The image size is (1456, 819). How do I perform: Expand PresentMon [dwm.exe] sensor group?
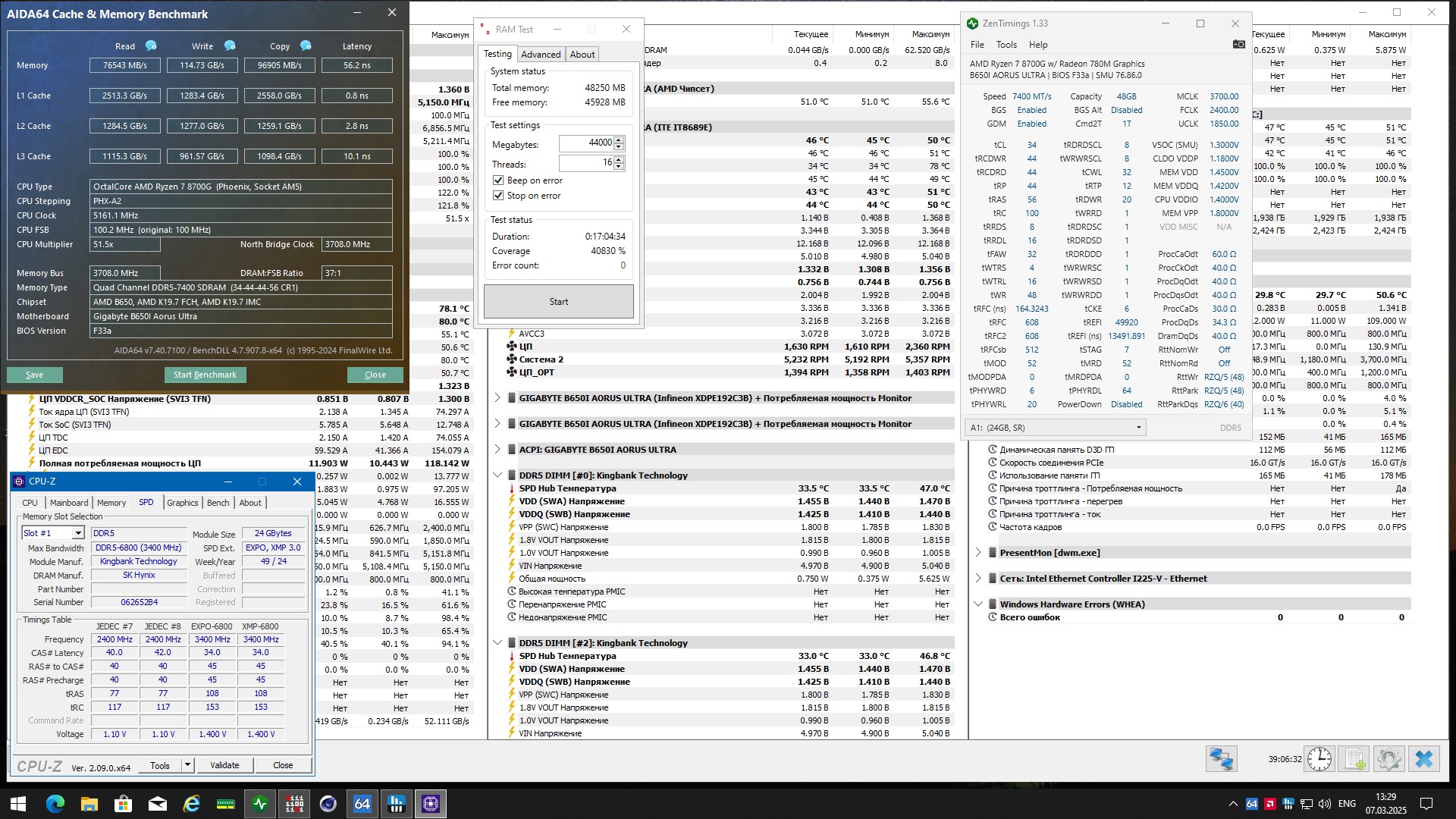pyautogui.click(x=978, y=553)
